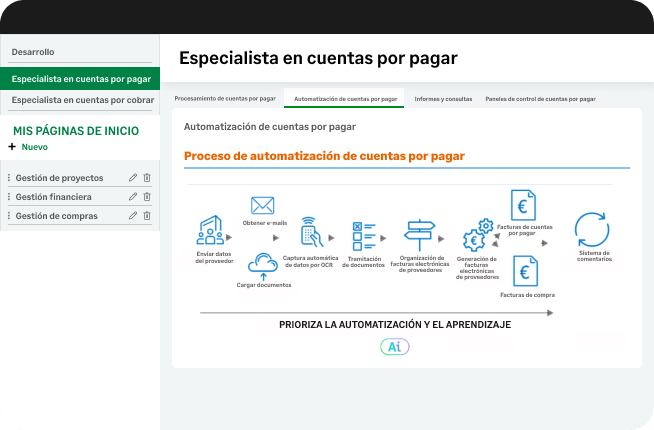Click the Sistema de comentarios refresh icon
The width and height of the screenshot is (654, 430).
[592, 230]
